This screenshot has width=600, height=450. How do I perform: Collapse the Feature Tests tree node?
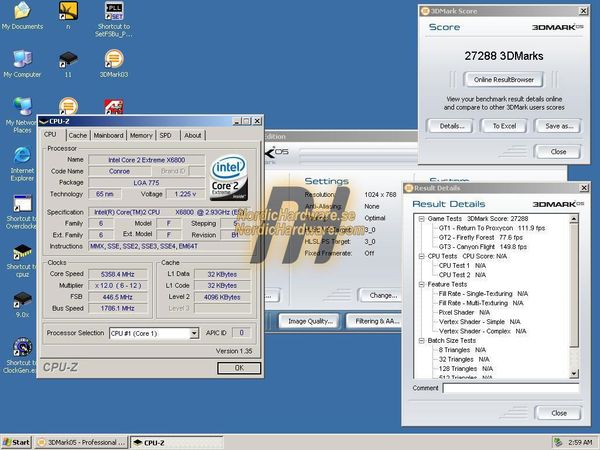tap(420, 283)
